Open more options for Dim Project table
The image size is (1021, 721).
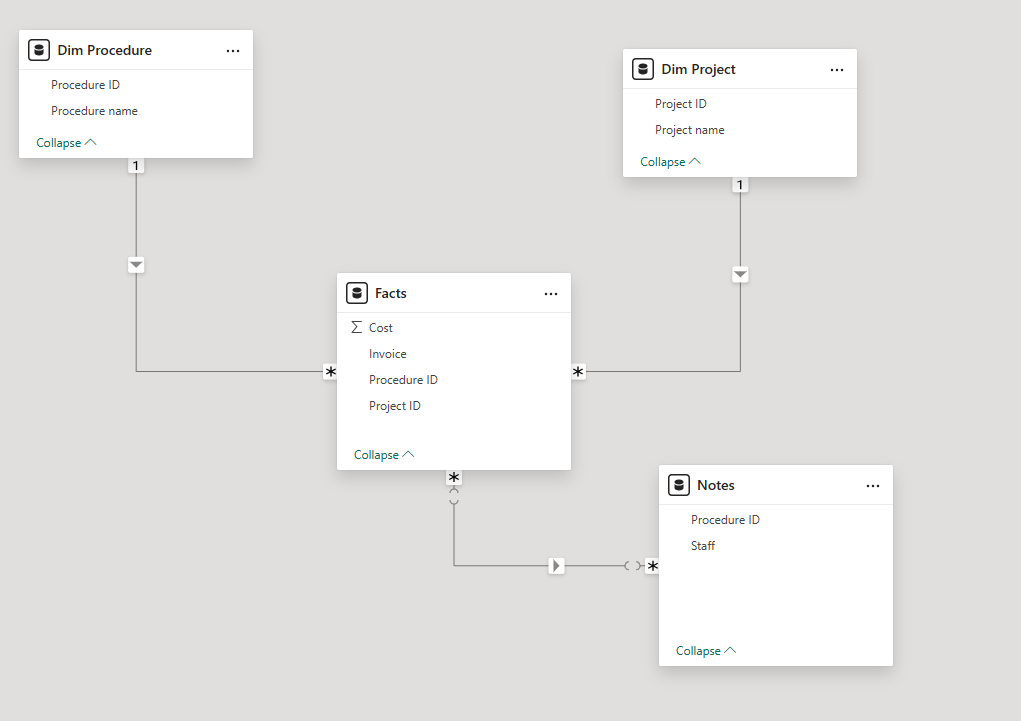837,70
